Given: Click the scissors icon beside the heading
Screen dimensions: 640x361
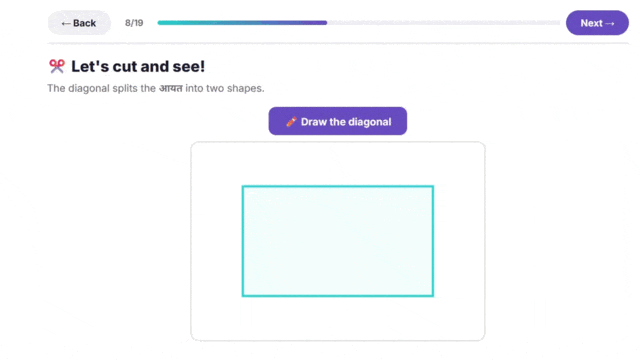Looking at the screenshot, I should click(57, 66).
